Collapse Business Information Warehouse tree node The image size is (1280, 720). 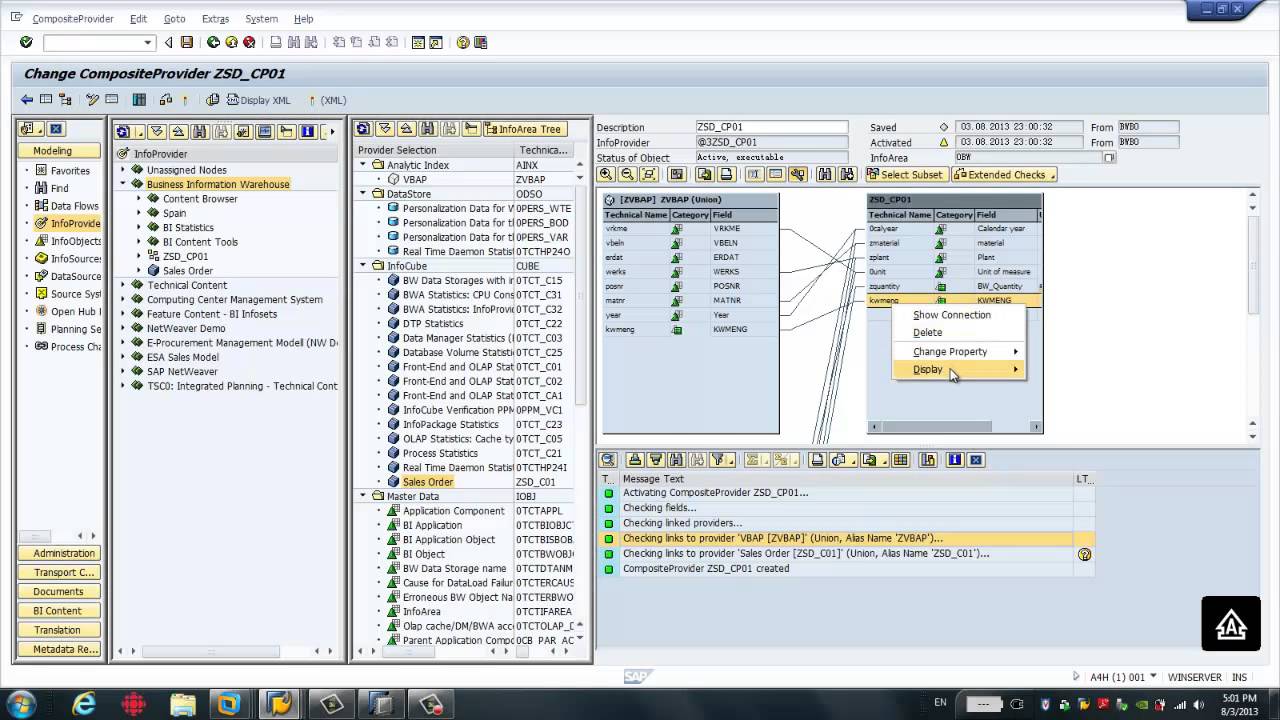(x=123, y=184)
